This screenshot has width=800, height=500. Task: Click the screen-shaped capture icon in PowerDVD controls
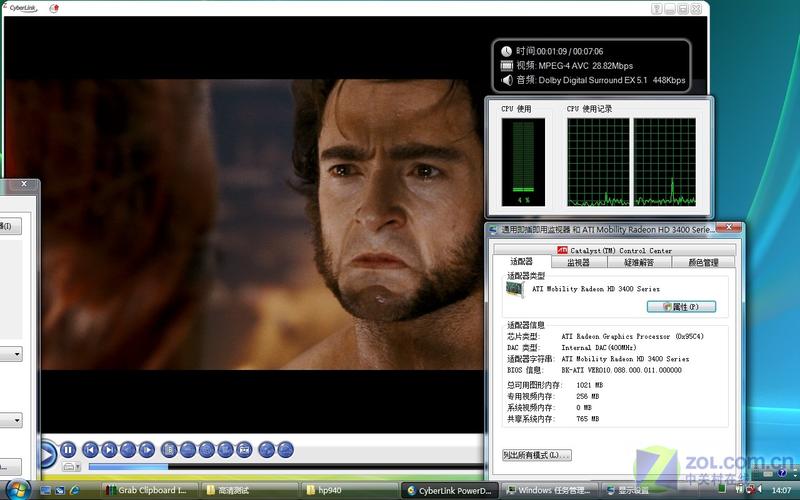pos(244,449)
